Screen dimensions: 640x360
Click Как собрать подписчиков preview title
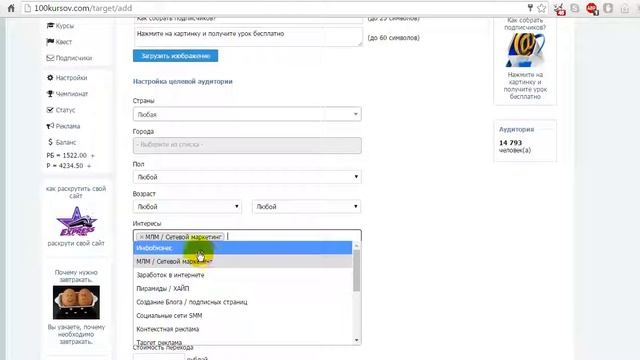coord(525,24)
